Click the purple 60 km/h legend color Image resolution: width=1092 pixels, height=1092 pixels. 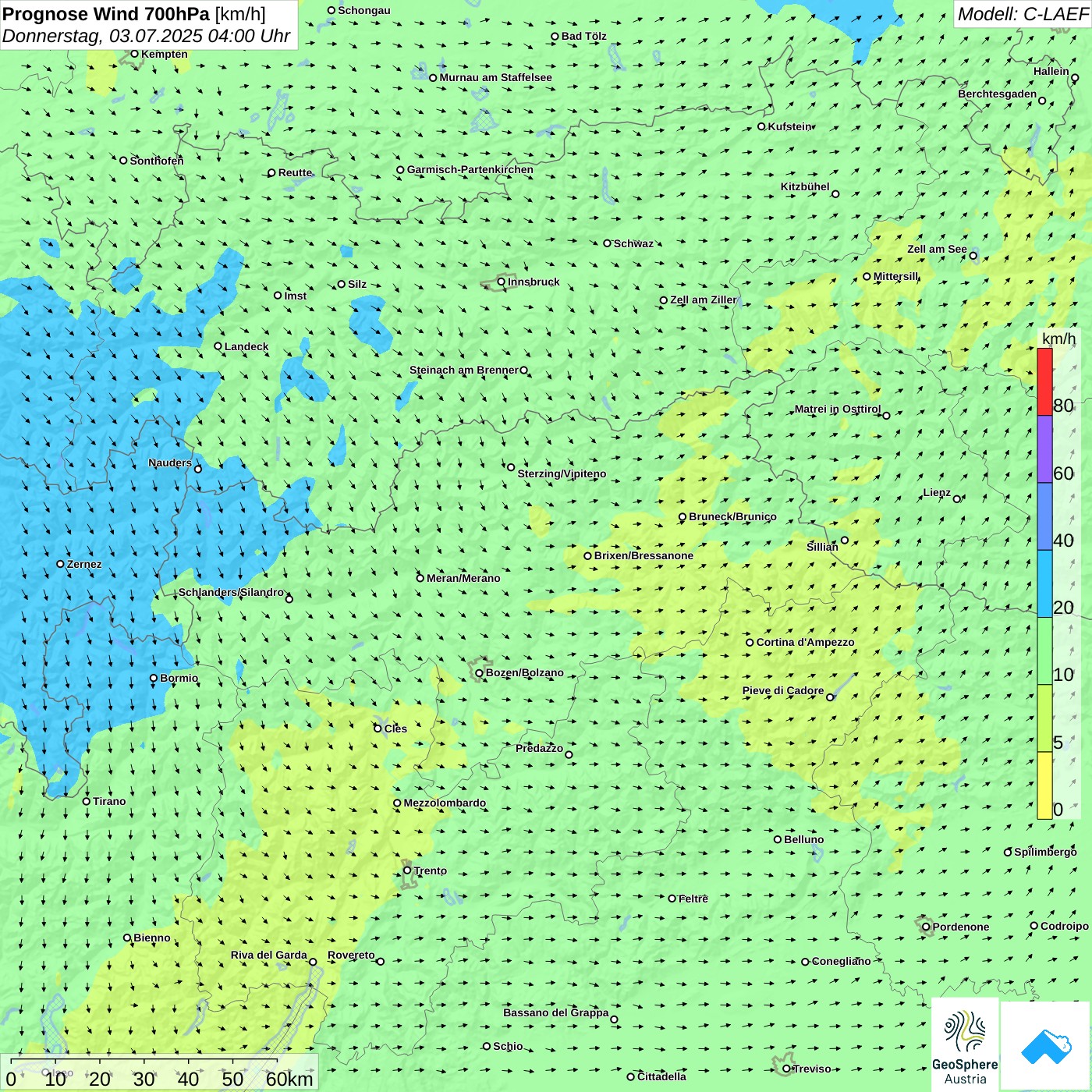coord(1044,449)
